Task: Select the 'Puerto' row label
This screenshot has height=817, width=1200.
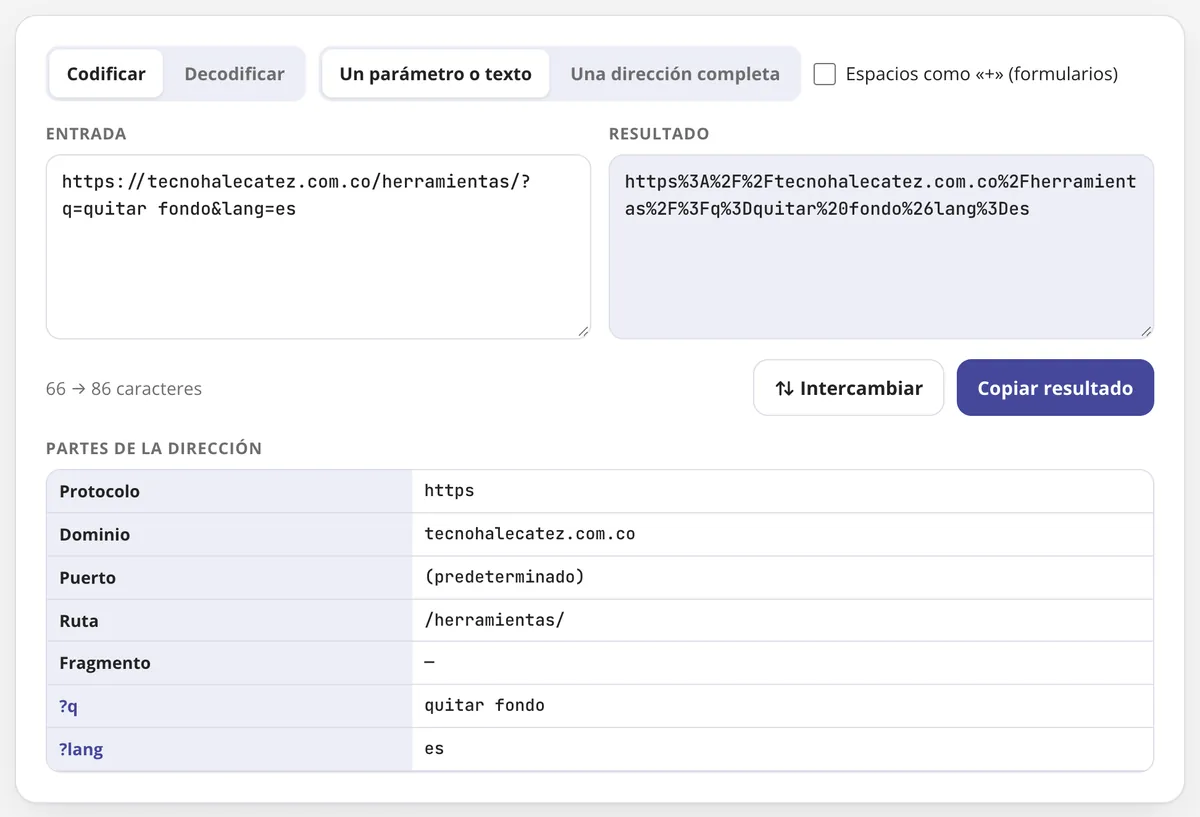Action: (x=229, y=577)
